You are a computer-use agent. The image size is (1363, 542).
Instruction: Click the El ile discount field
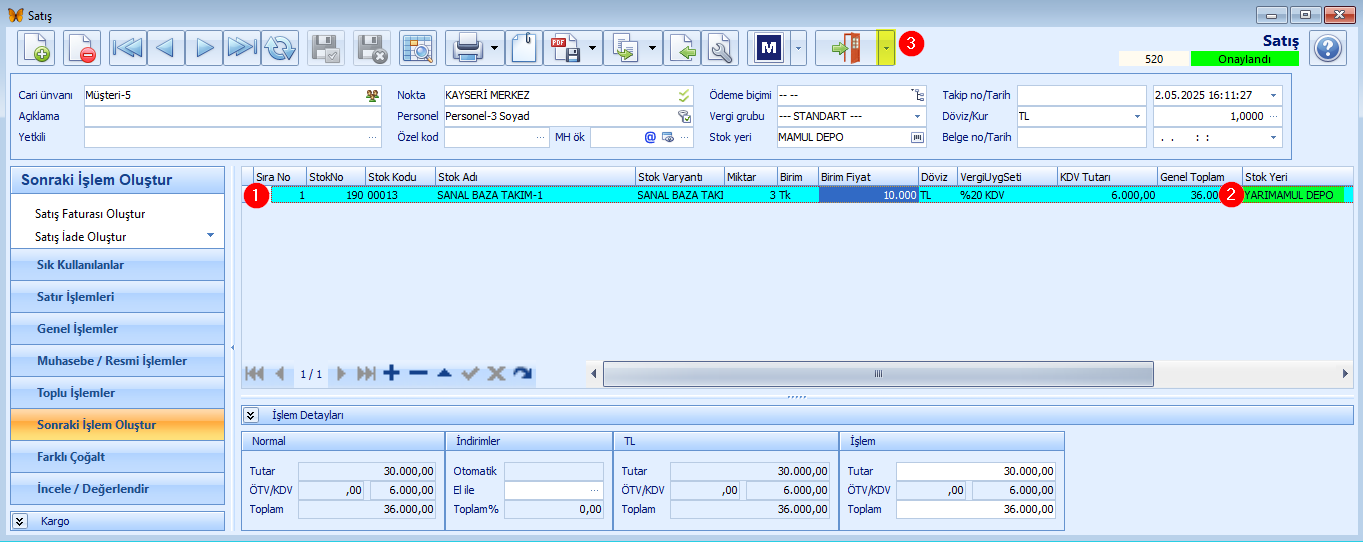554,490
